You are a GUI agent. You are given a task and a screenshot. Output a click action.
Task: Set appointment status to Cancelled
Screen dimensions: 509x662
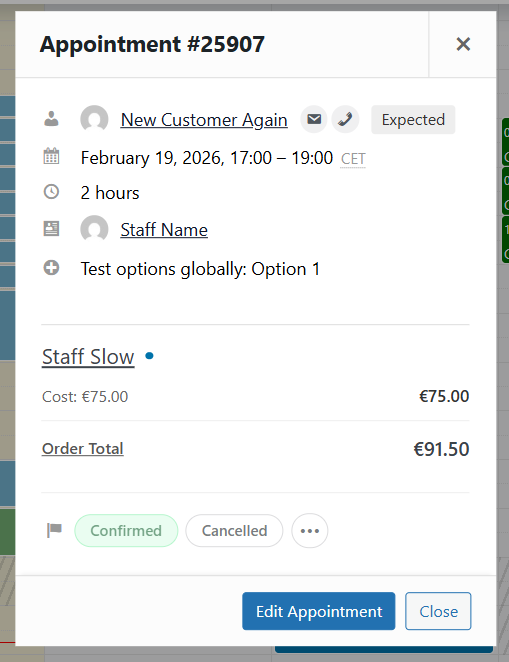[x=234, y=531]
